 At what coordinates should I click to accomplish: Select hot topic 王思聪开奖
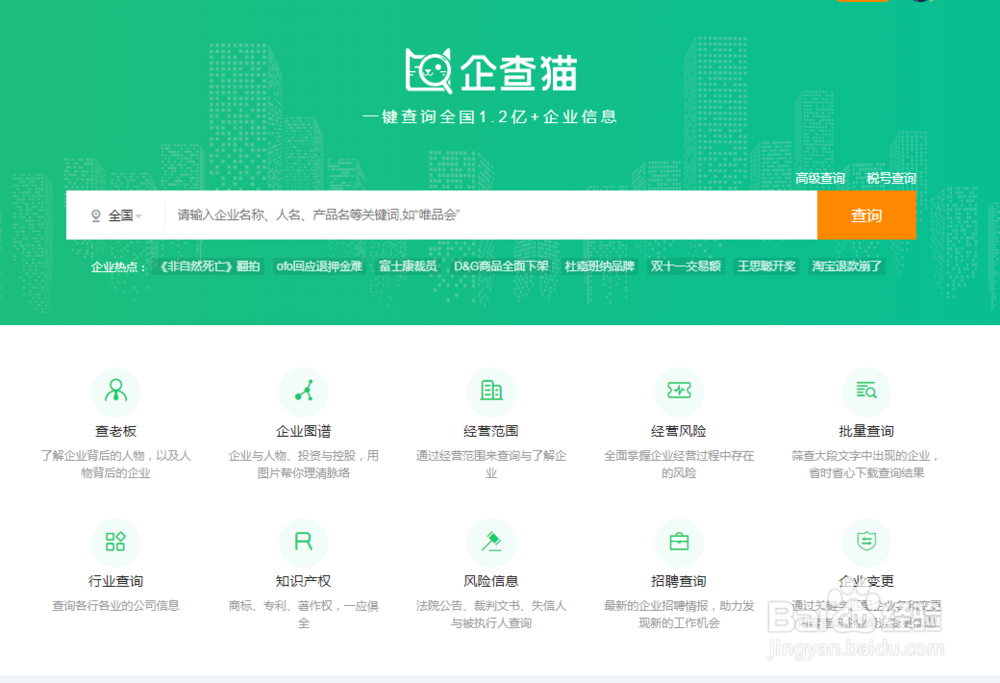[767, 266]
